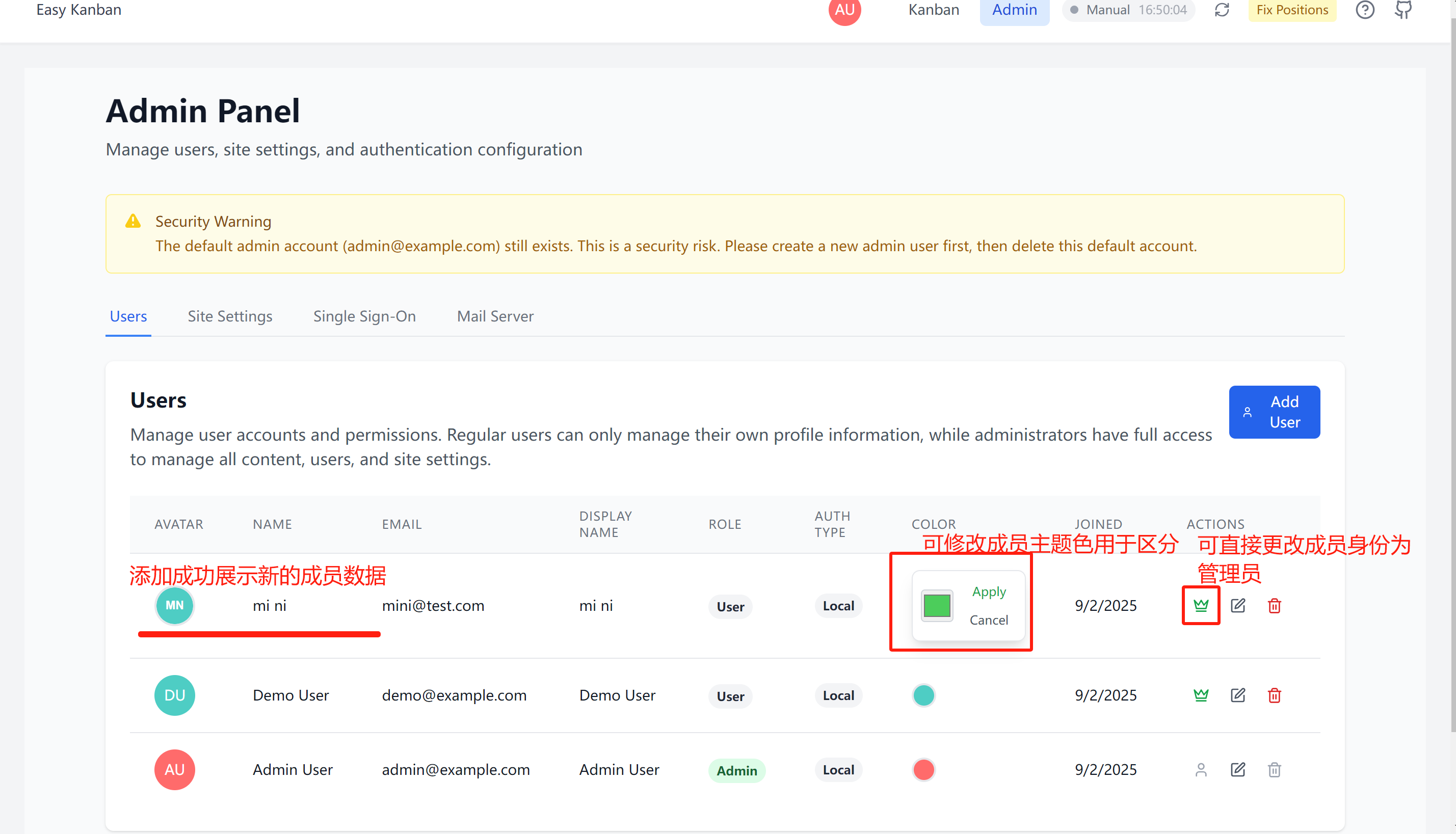Open Demo User's teal color swatch
Image resolution: width=1456 pixels, height=834 pixels.
923,695
